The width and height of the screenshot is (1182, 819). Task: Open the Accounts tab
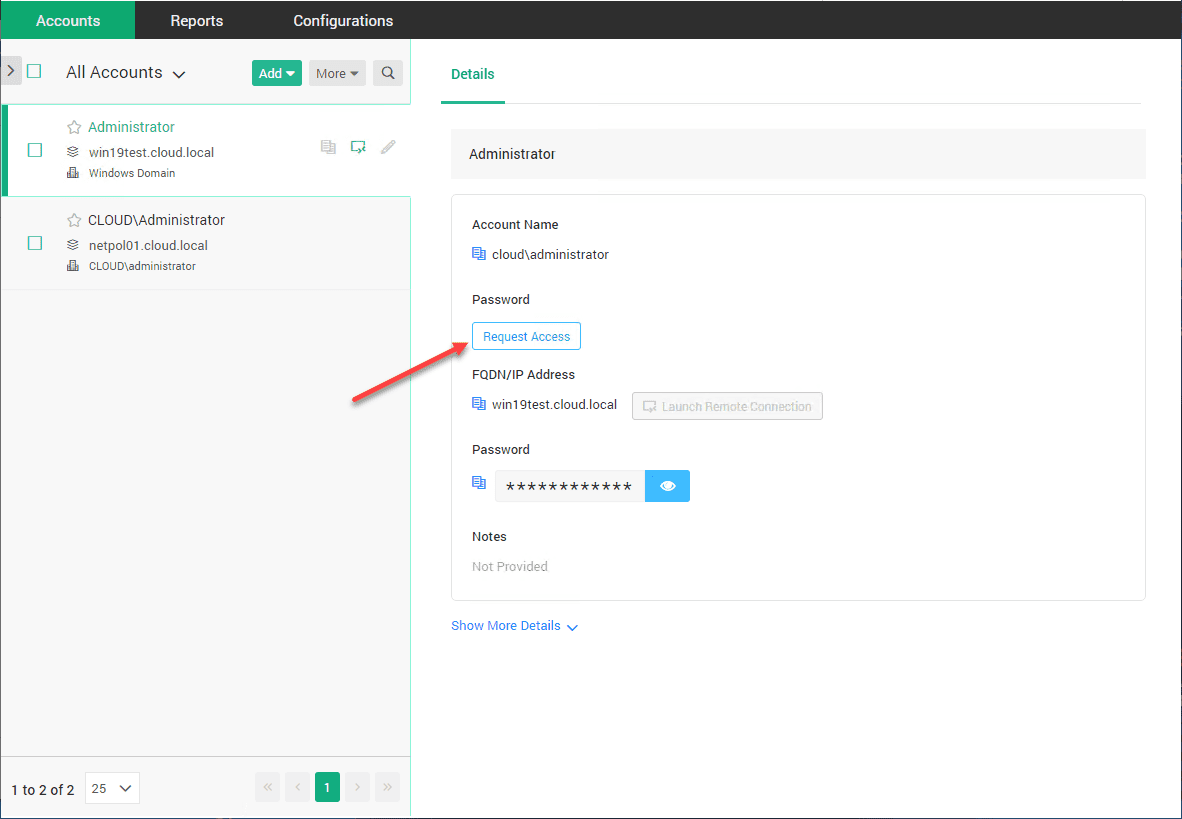pyautogui.click(x=68, y=20)
